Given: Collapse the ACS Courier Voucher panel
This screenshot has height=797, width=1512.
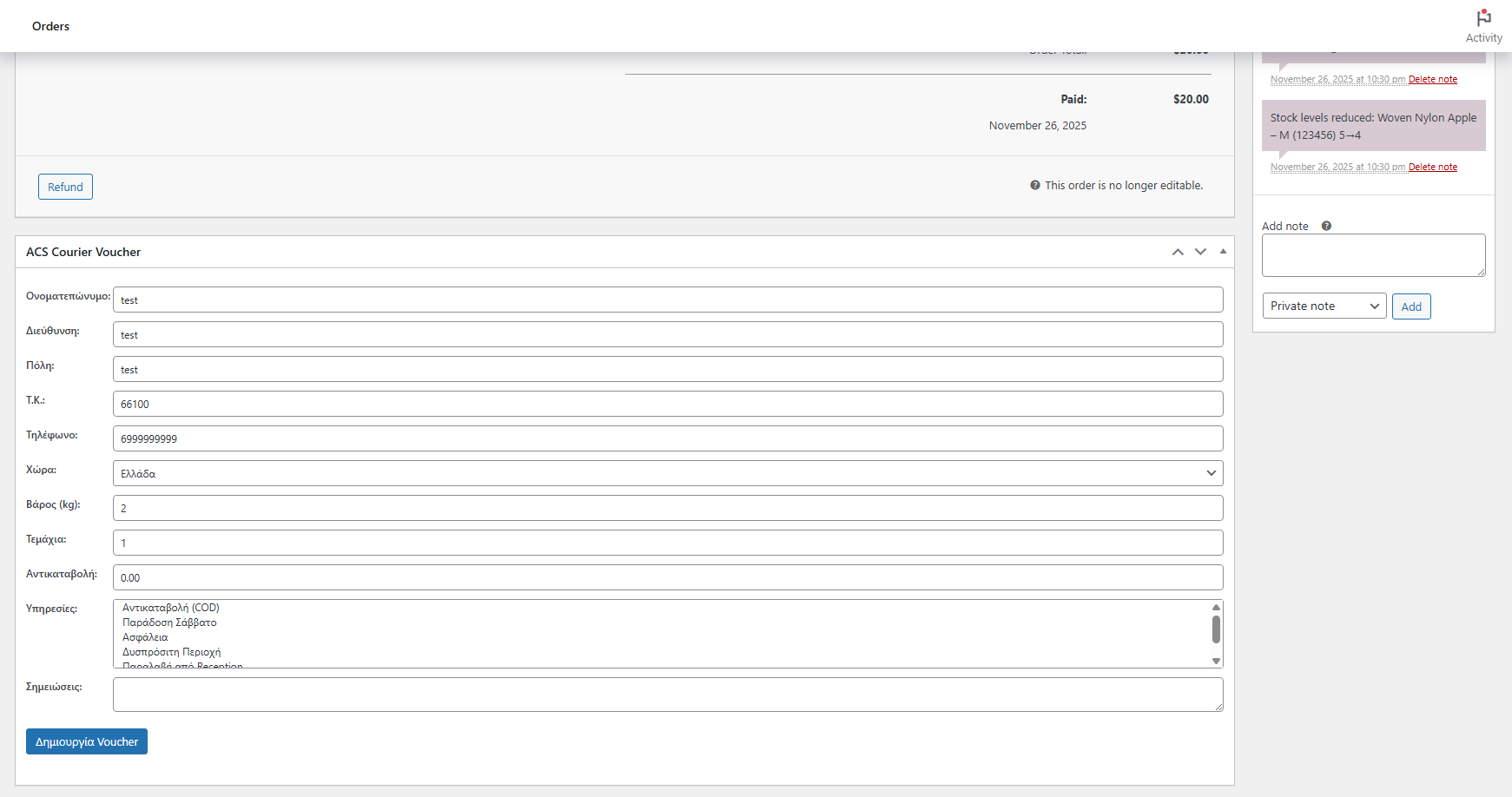Looking at the screenshot, I should click(1223, 252).
